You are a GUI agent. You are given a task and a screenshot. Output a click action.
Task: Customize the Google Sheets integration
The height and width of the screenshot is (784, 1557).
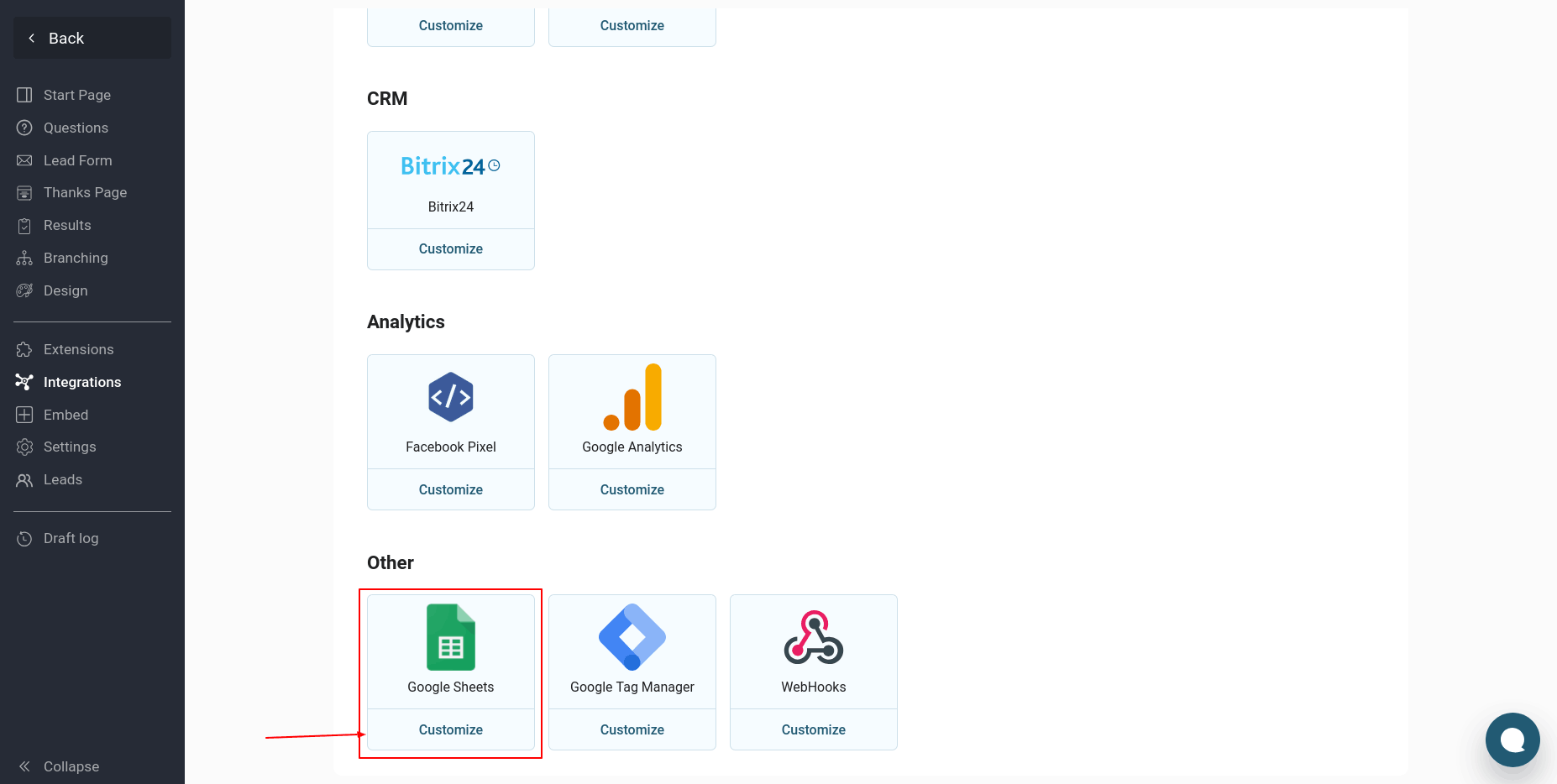(451, 729)
